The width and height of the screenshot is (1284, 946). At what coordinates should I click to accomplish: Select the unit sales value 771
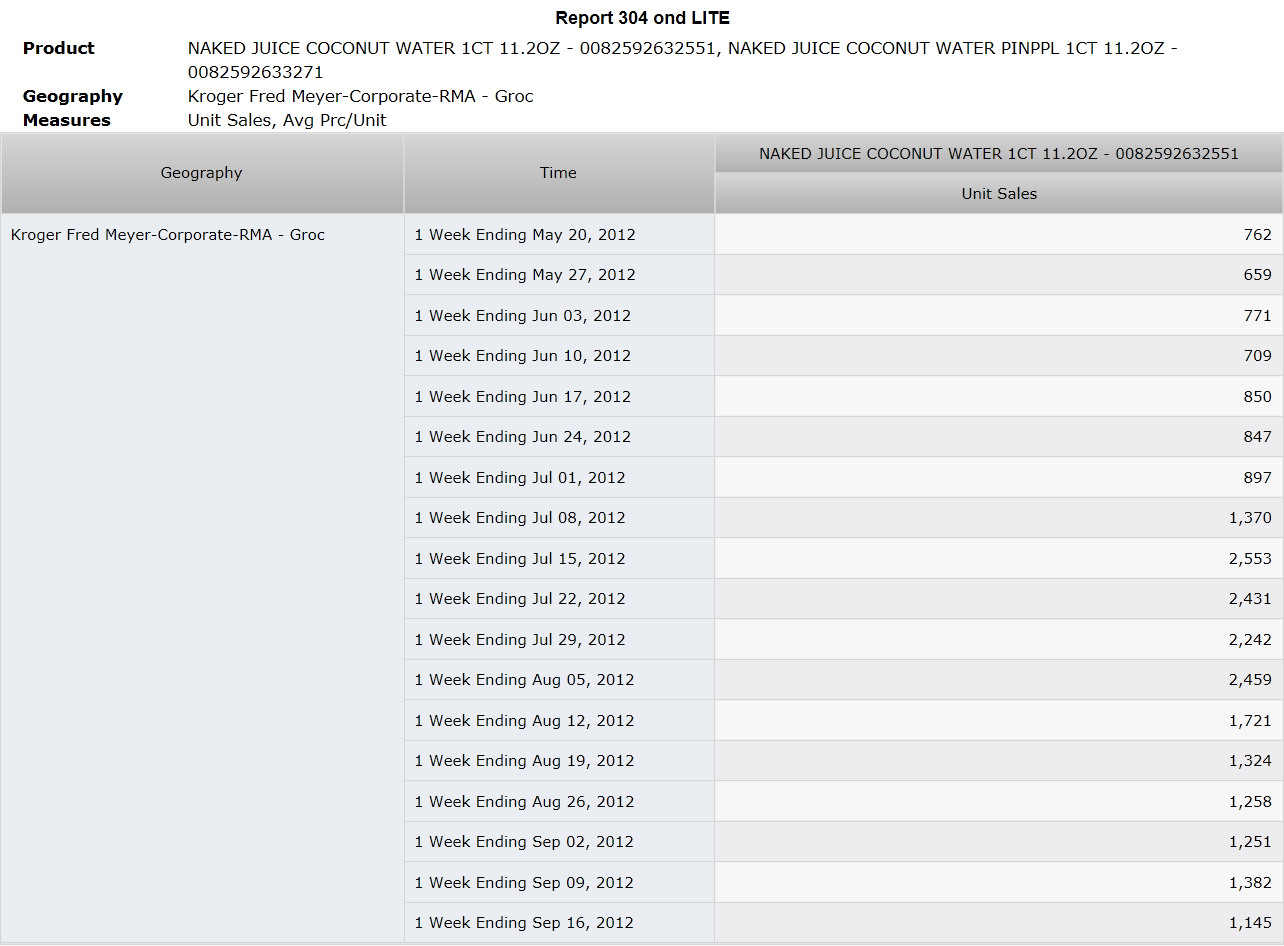(999, 315)
